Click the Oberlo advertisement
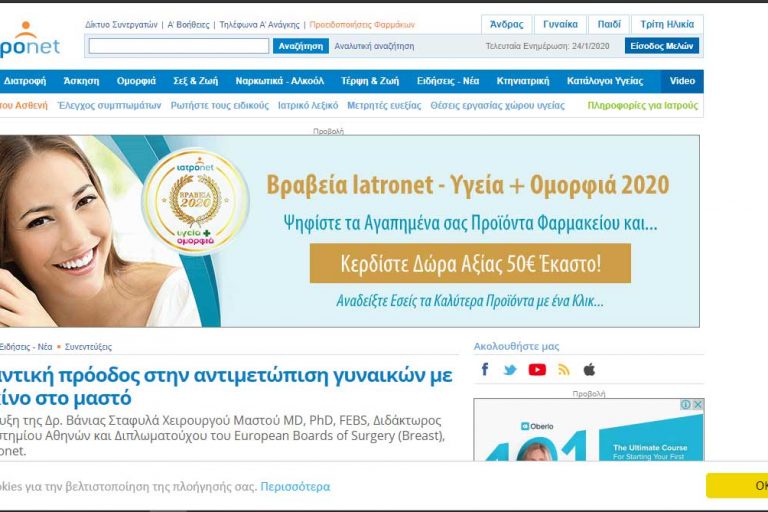This screenshot has width=768, height=512. click(x=589, y=431)
